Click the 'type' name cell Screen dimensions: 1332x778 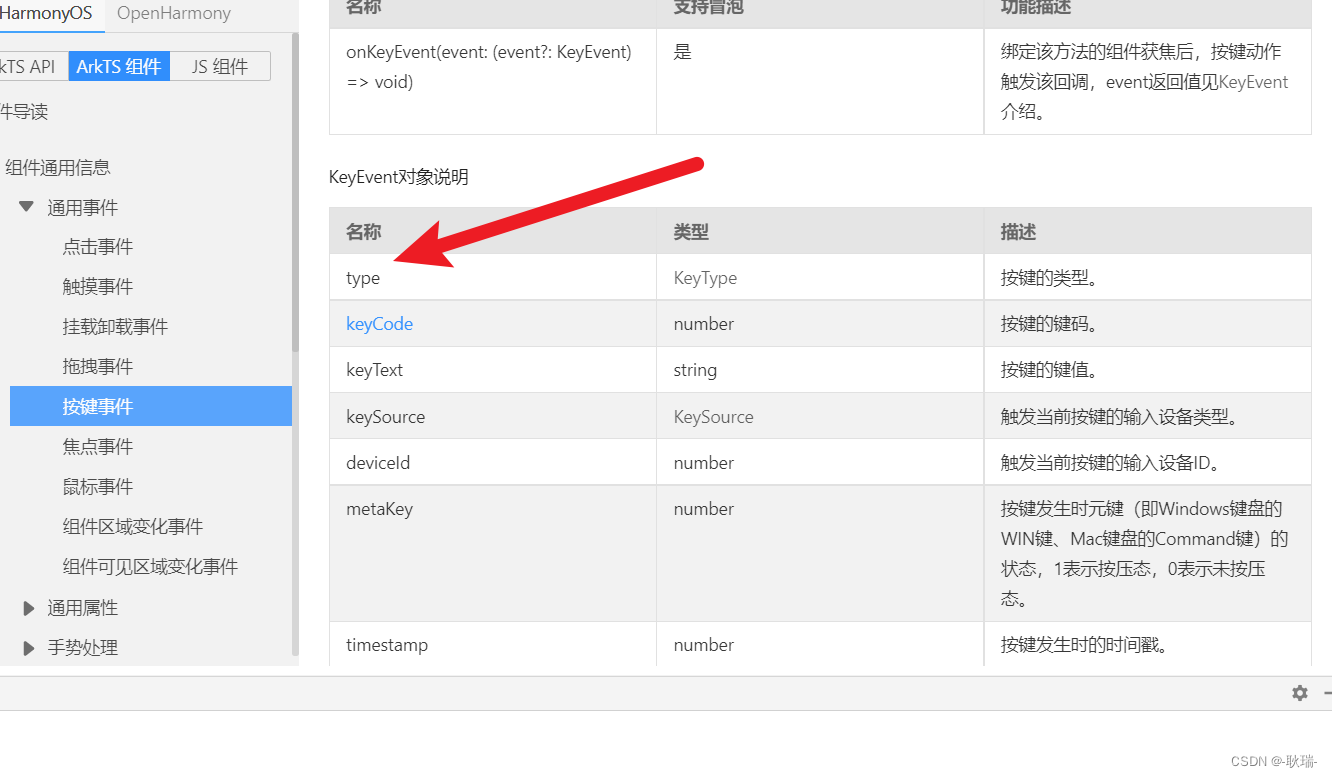click(493, 277)
